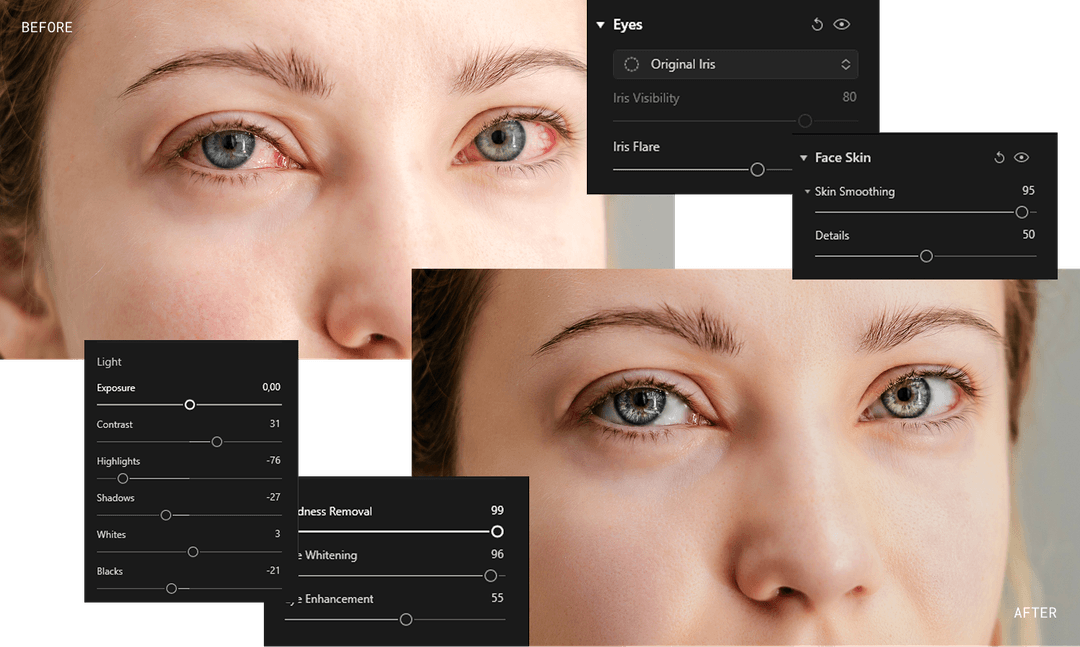Click the Highlights slider handle
Screen dimensions: 1080x647
coord(121,478)
